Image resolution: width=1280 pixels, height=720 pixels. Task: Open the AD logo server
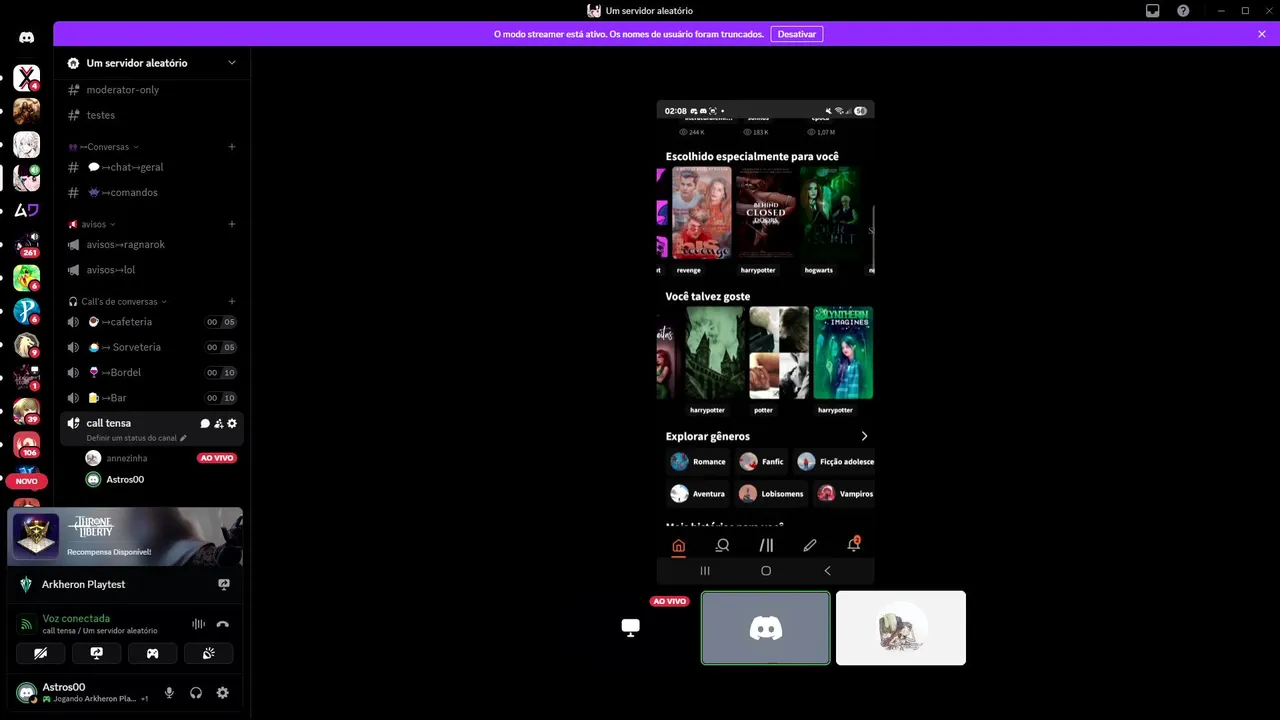27,210
